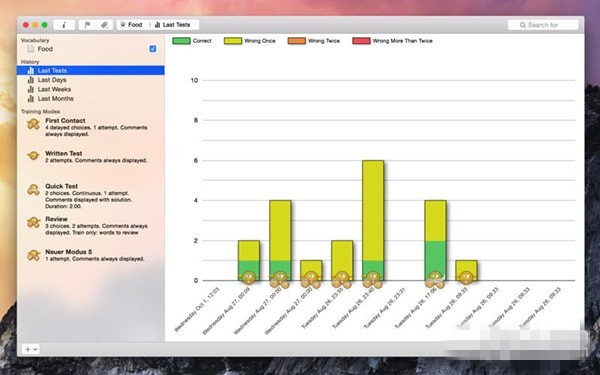Toggle the Food vocabulary checkbox
The width and height of the screenshot is (600, 375).
tap(153, 49)
